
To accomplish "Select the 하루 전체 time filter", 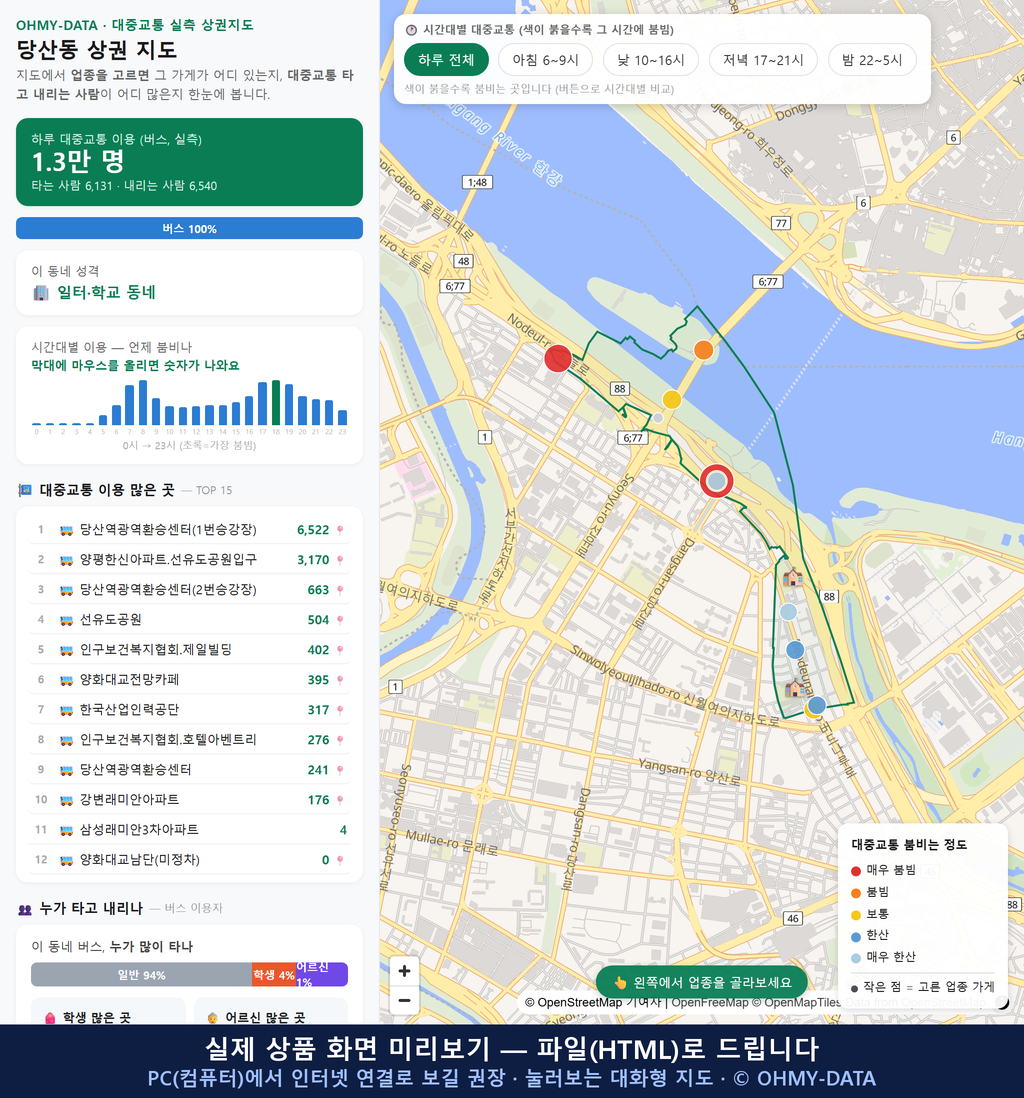I will click(446, 60).
